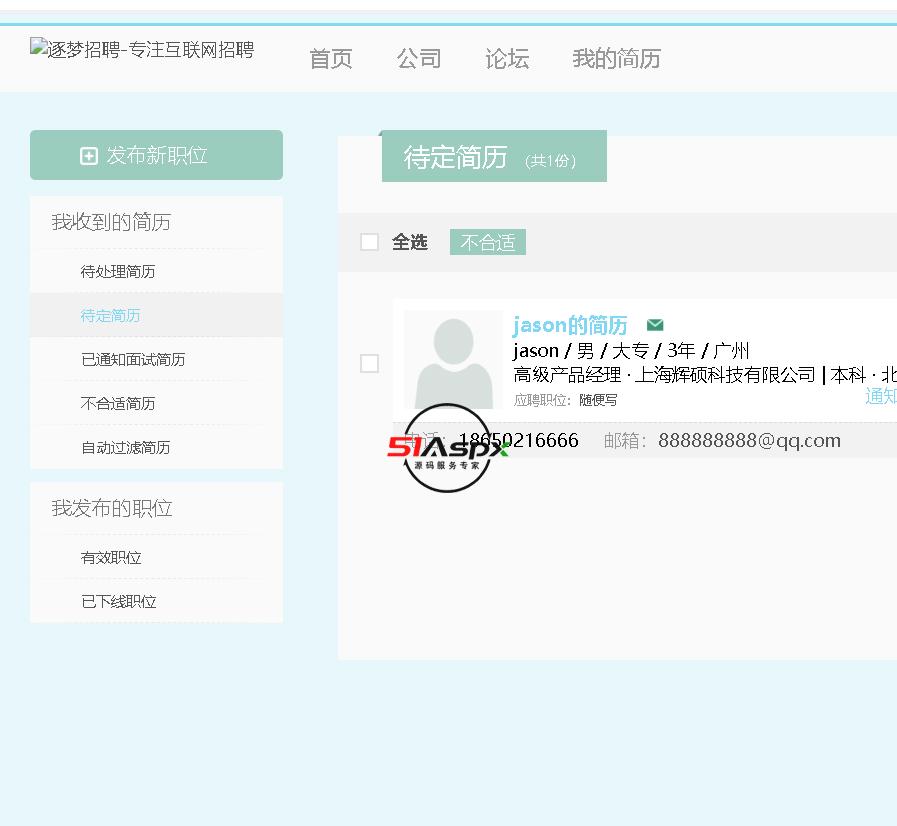Open the 论坛 navigation item
The width and height of the screenshot is (897, 826).
507,59
